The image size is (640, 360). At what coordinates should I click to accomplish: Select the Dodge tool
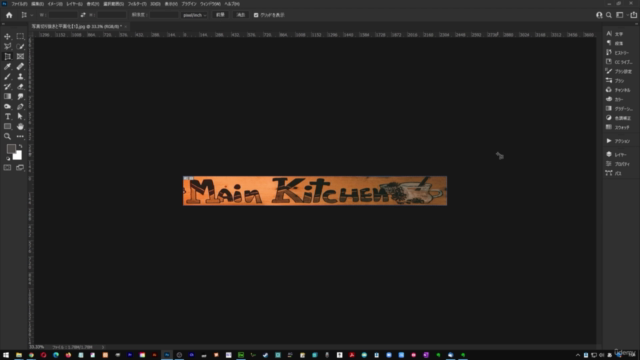pos(7,107)
